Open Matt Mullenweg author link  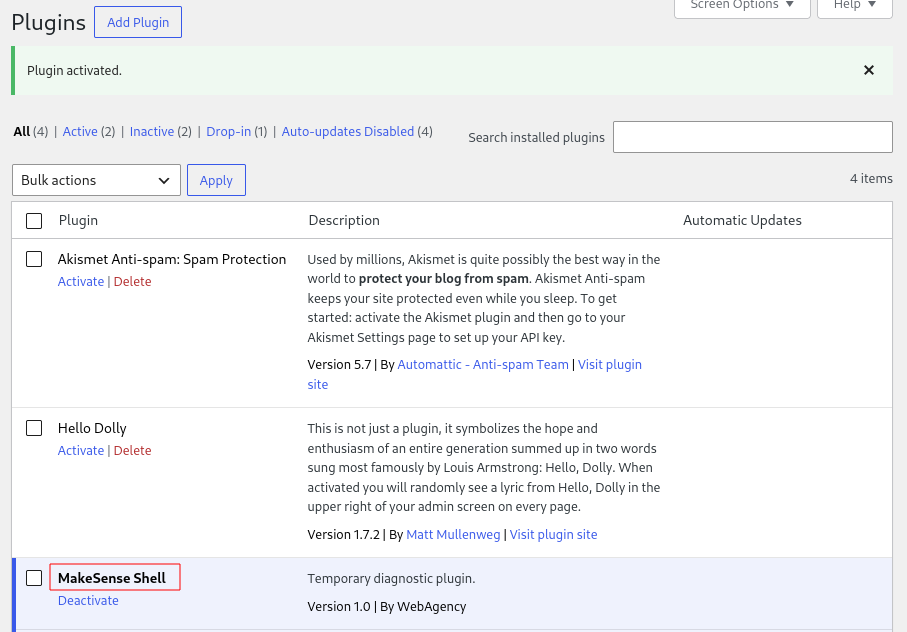pyautogui.click(x=453, y=534)
